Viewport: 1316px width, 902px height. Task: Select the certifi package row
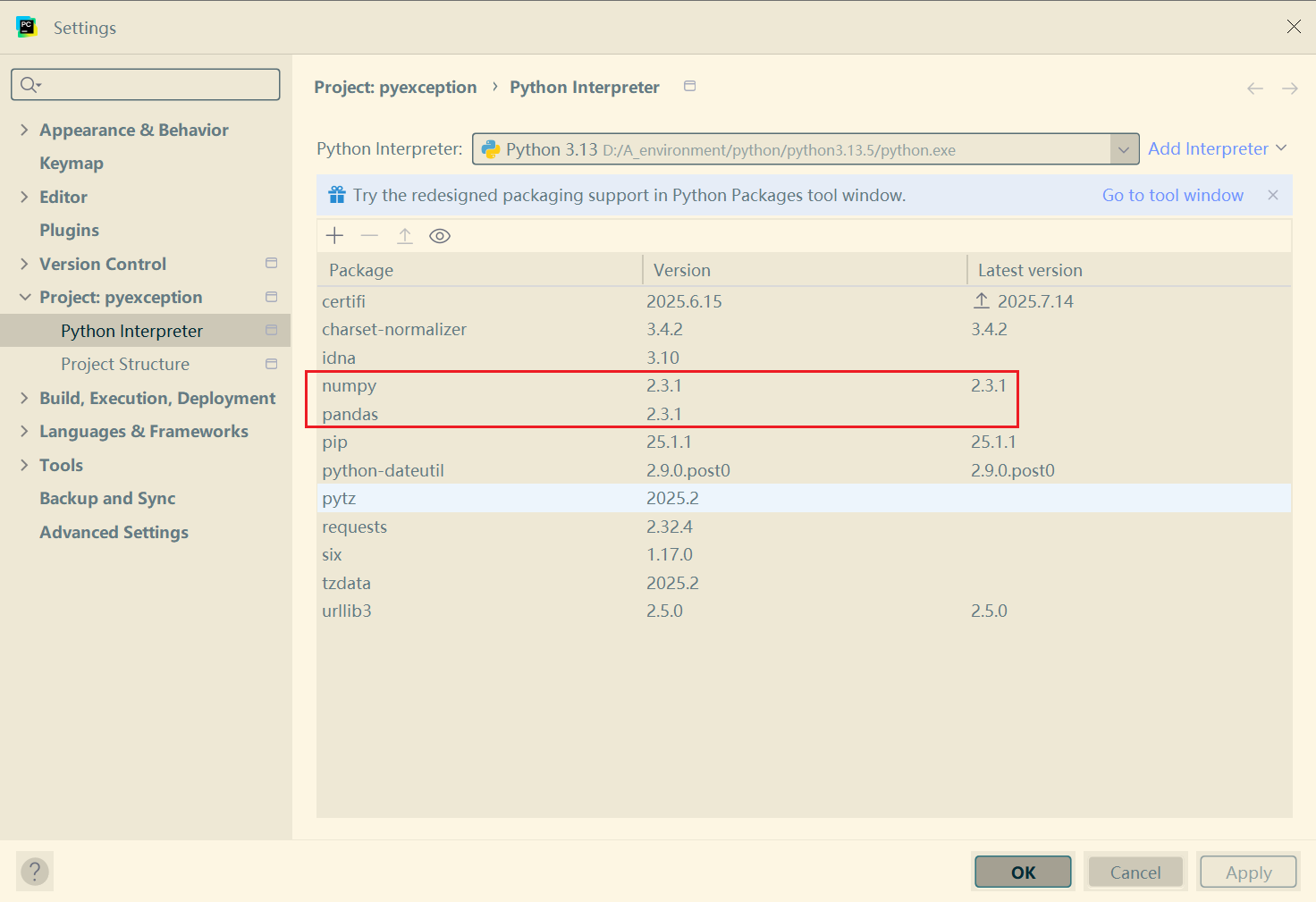pyautogui.click(x=804, y=301)
